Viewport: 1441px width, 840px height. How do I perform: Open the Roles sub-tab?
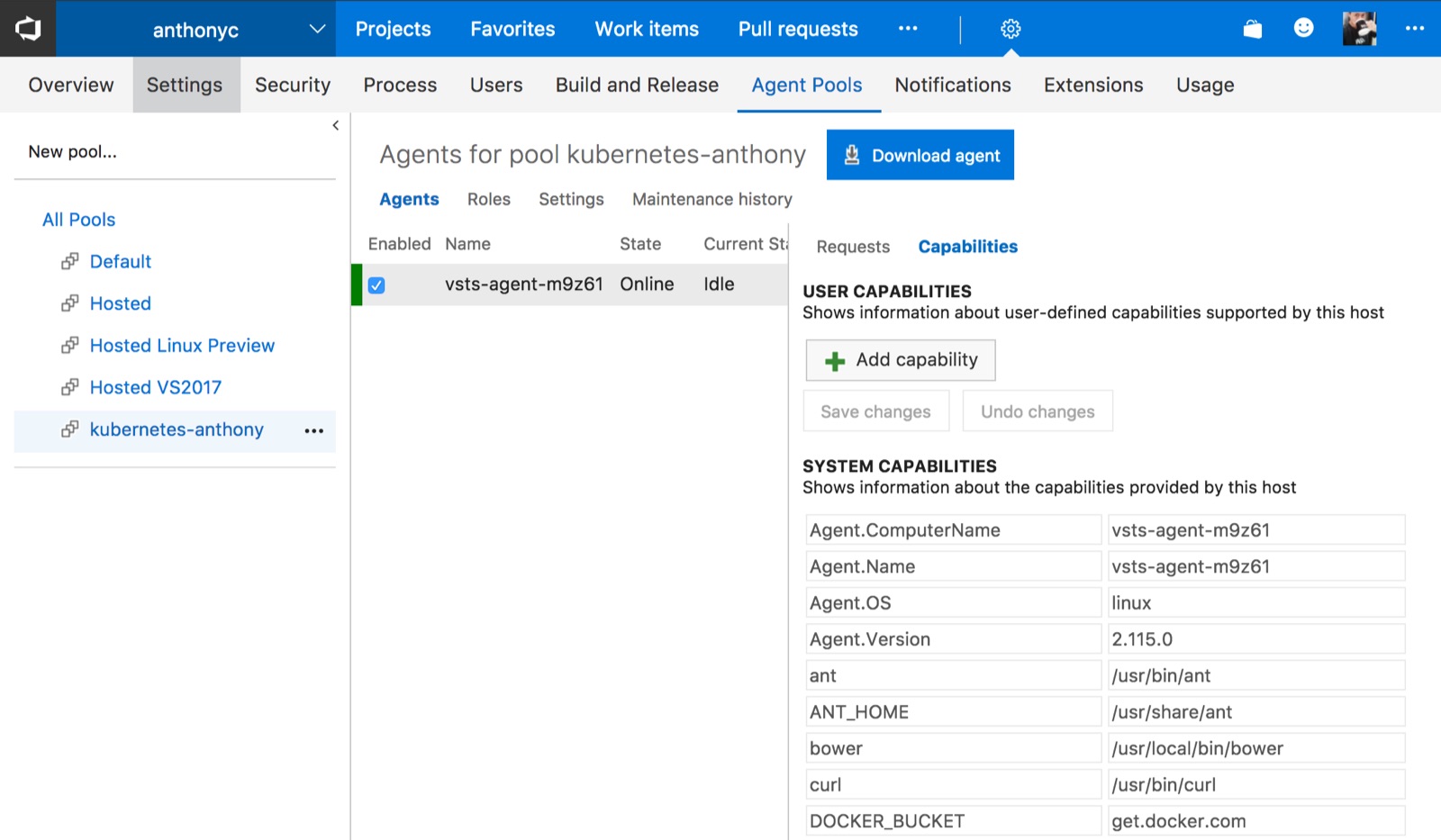pos(489,199)
